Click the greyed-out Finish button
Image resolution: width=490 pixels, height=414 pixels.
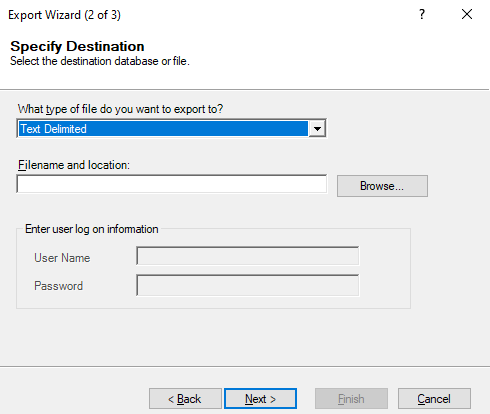(351, 398)
